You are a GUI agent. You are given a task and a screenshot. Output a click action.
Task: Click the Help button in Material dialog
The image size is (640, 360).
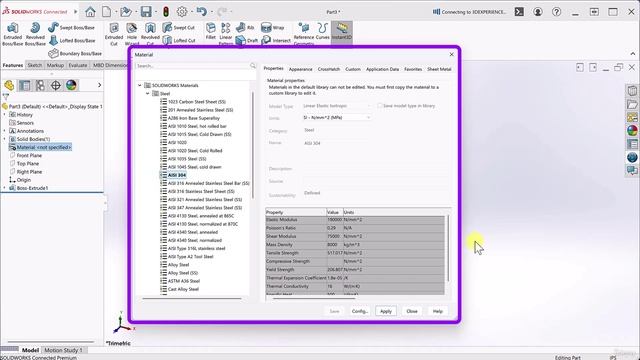pyautogui.click(x=438, y=311)
